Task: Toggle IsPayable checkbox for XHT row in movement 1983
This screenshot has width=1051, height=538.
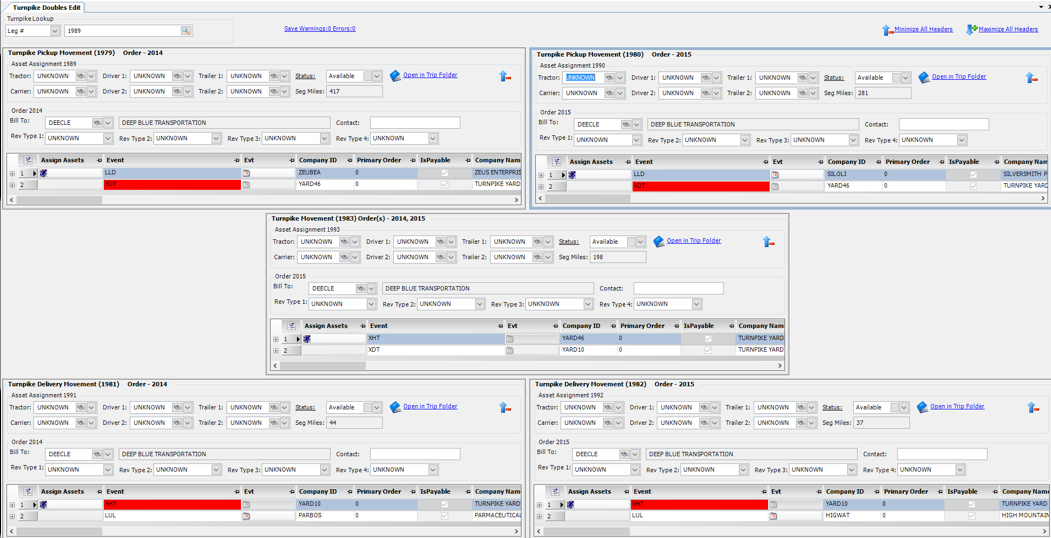Action: coord(708,339)
